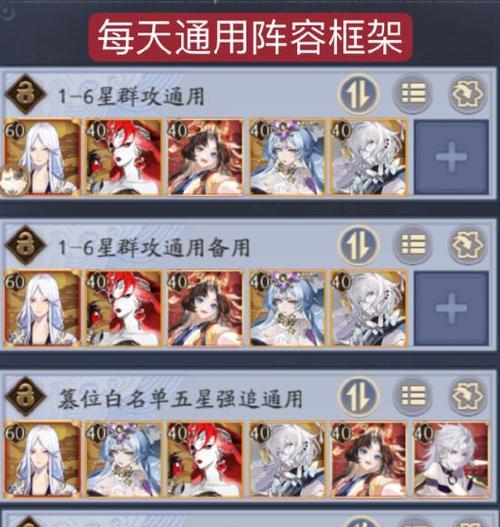500x527 pixels.
Task: Toggle the lock diamond beside 1–6星群攻通用备用
Action: 25,245
